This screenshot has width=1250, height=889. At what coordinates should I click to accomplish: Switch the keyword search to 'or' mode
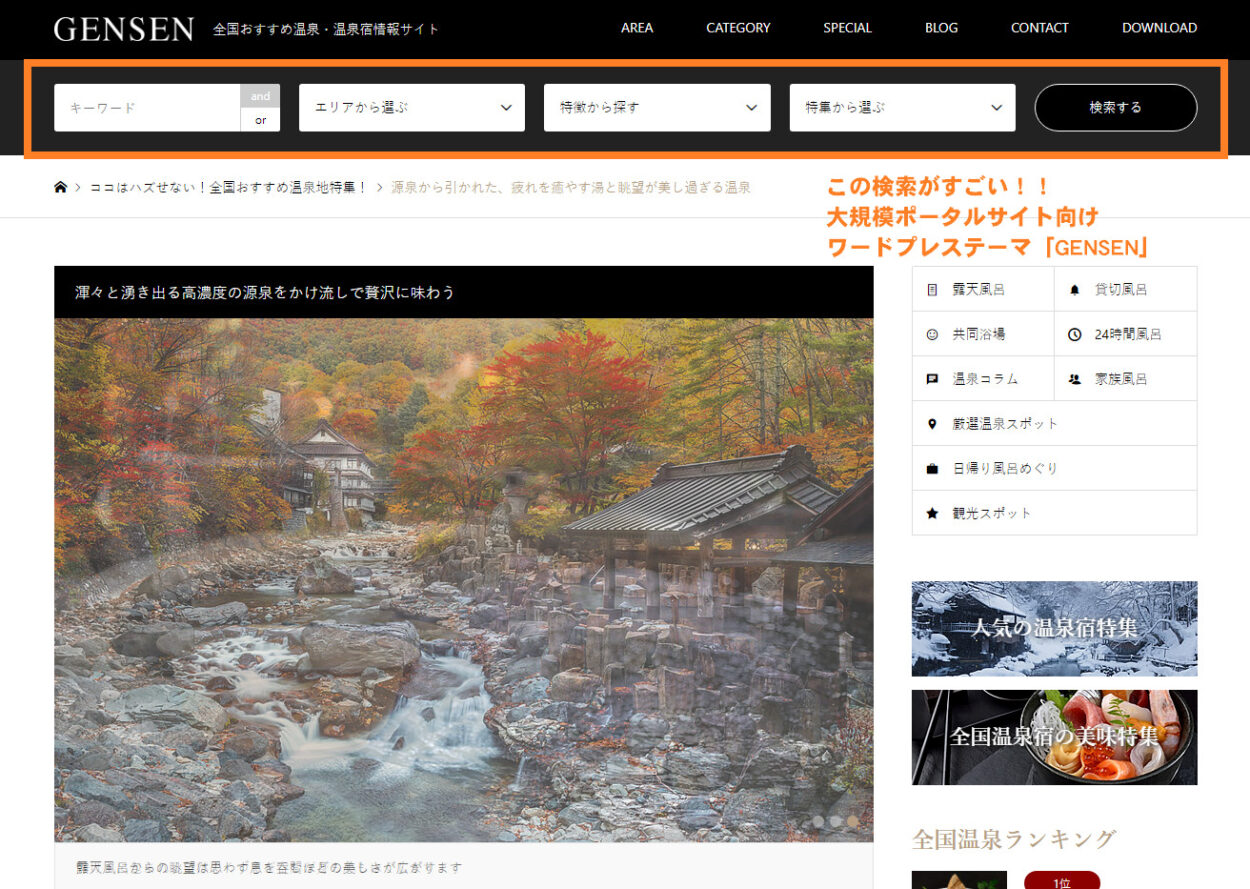point(259,119)
